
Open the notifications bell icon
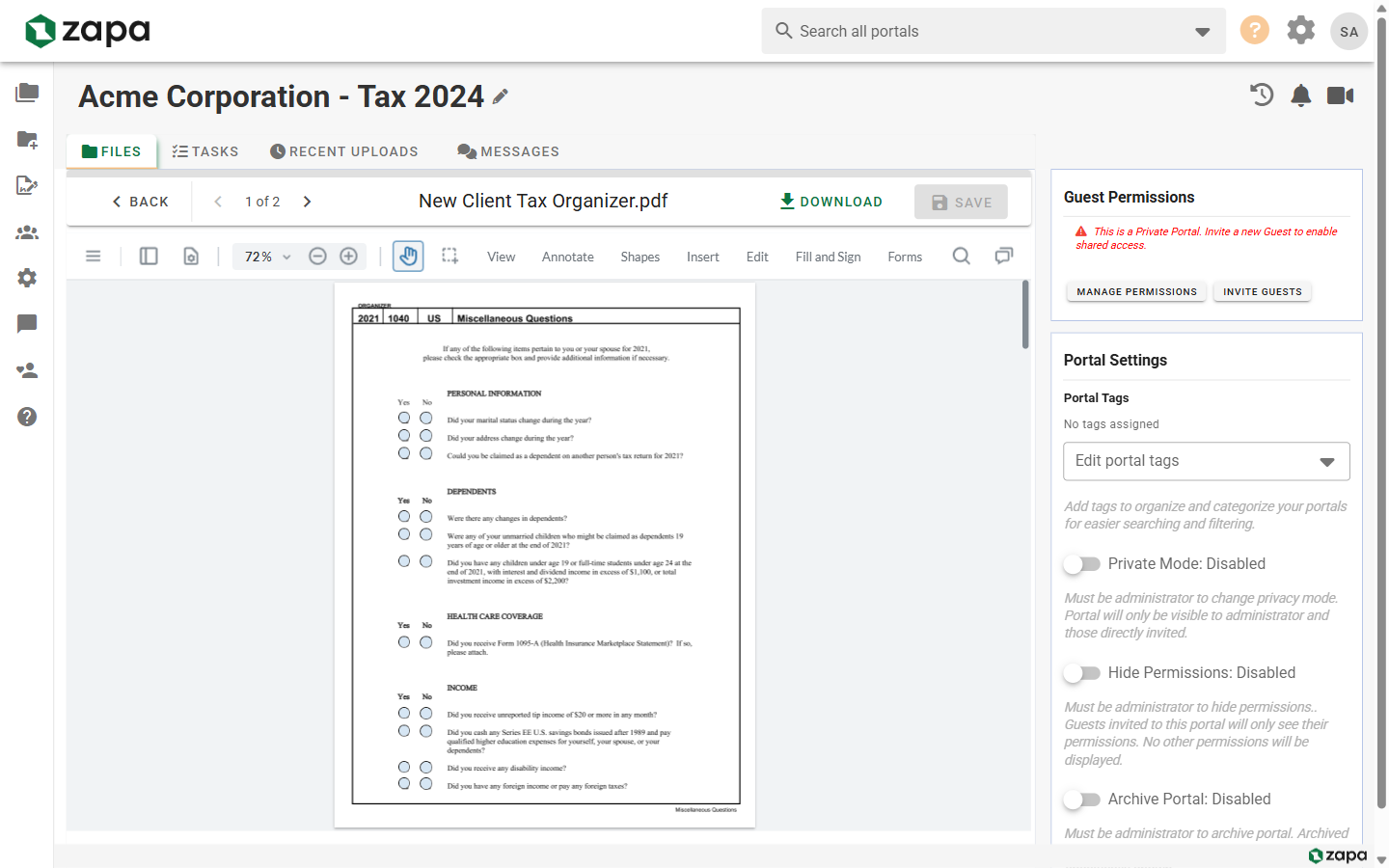[1301, 95]
